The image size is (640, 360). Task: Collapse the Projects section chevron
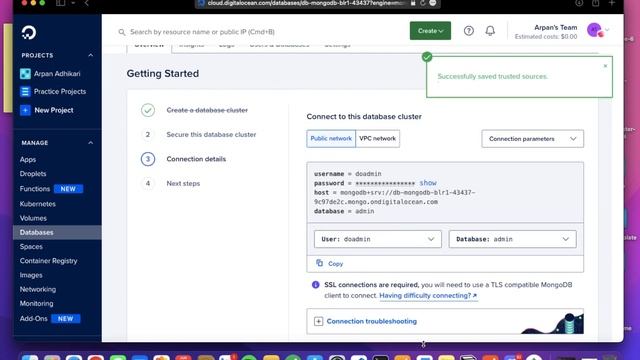pyautogui.click(x=91, y=55)
